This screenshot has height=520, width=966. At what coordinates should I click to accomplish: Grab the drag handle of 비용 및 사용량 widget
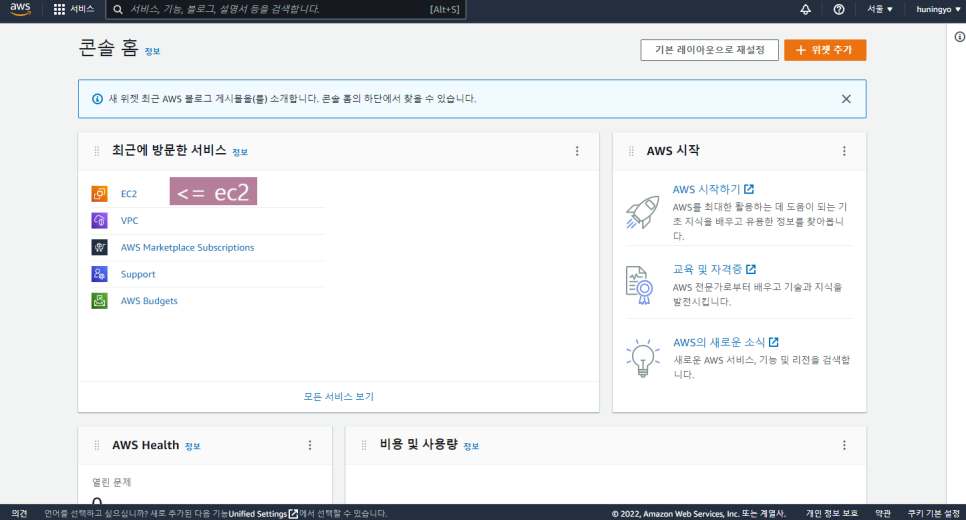[x=364, y=445]
